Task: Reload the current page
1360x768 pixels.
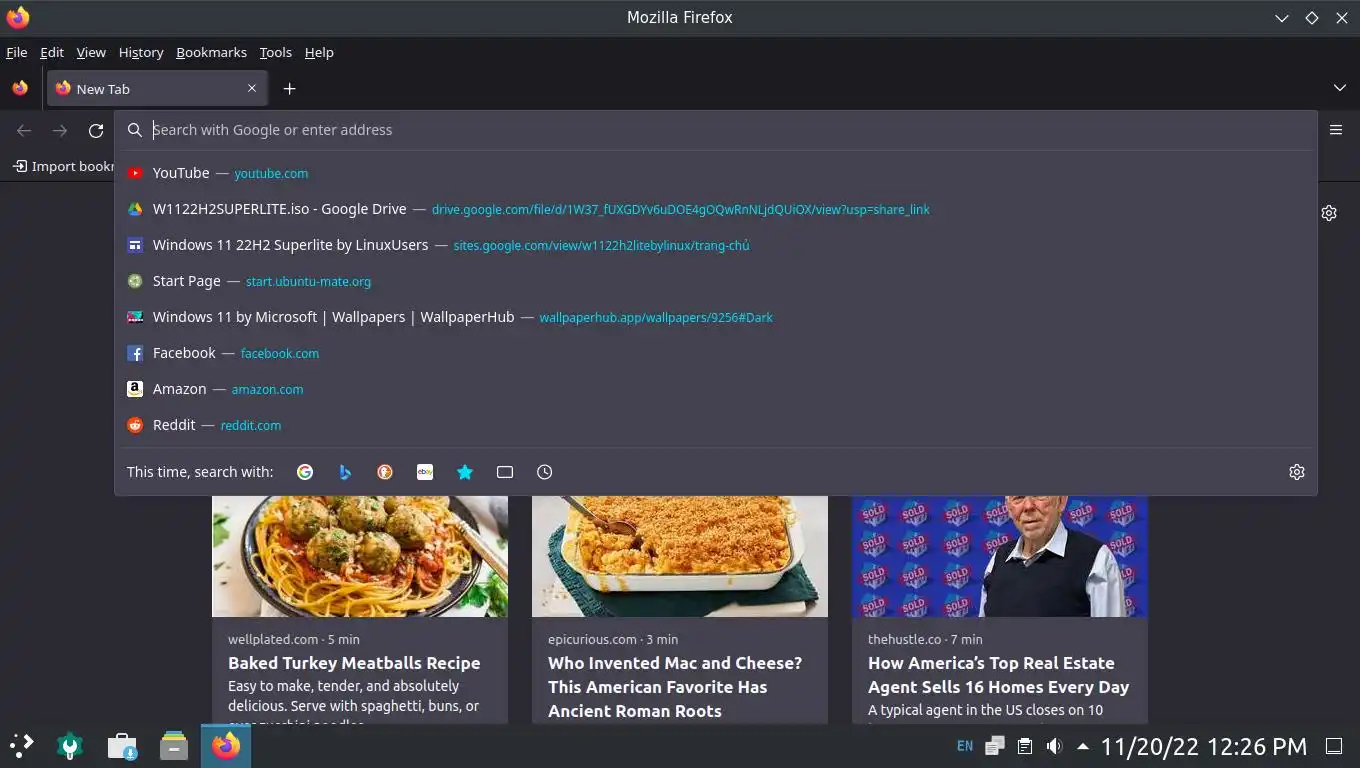Action: 96,130
